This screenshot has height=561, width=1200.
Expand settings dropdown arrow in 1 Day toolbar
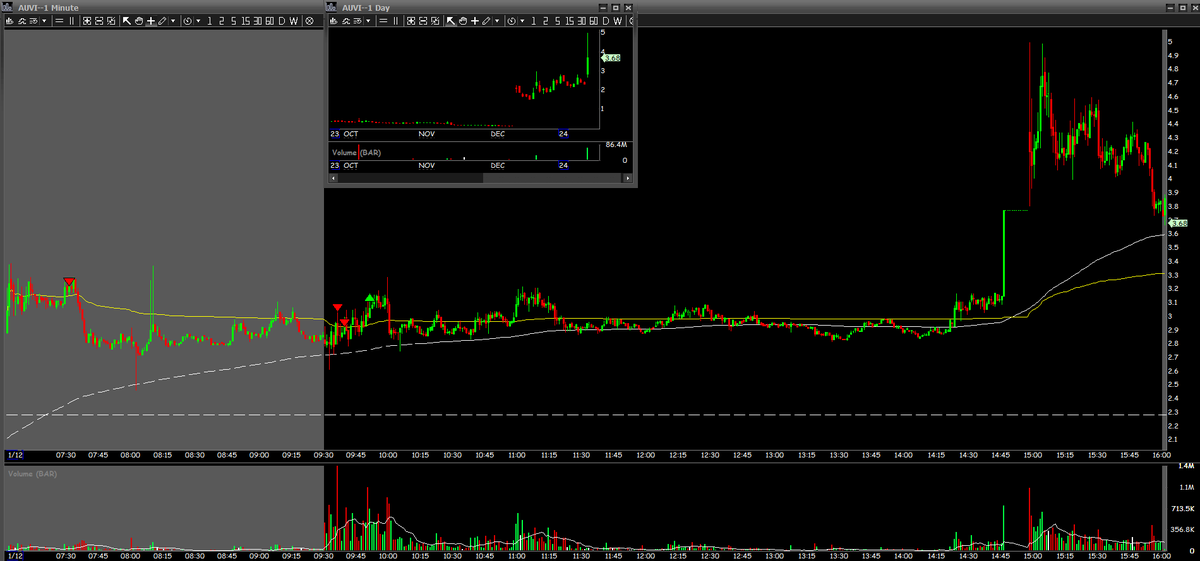pyautogui.click(x=368, y=21)
